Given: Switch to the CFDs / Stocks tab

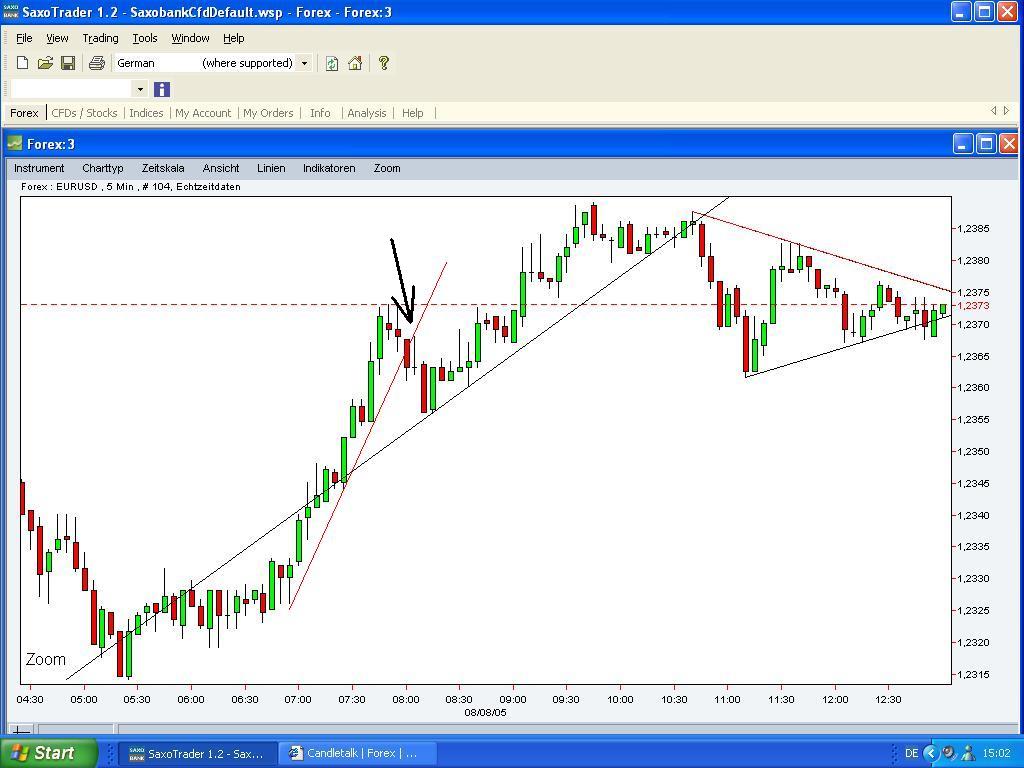Looking at the screenshot, I should 84,113.
